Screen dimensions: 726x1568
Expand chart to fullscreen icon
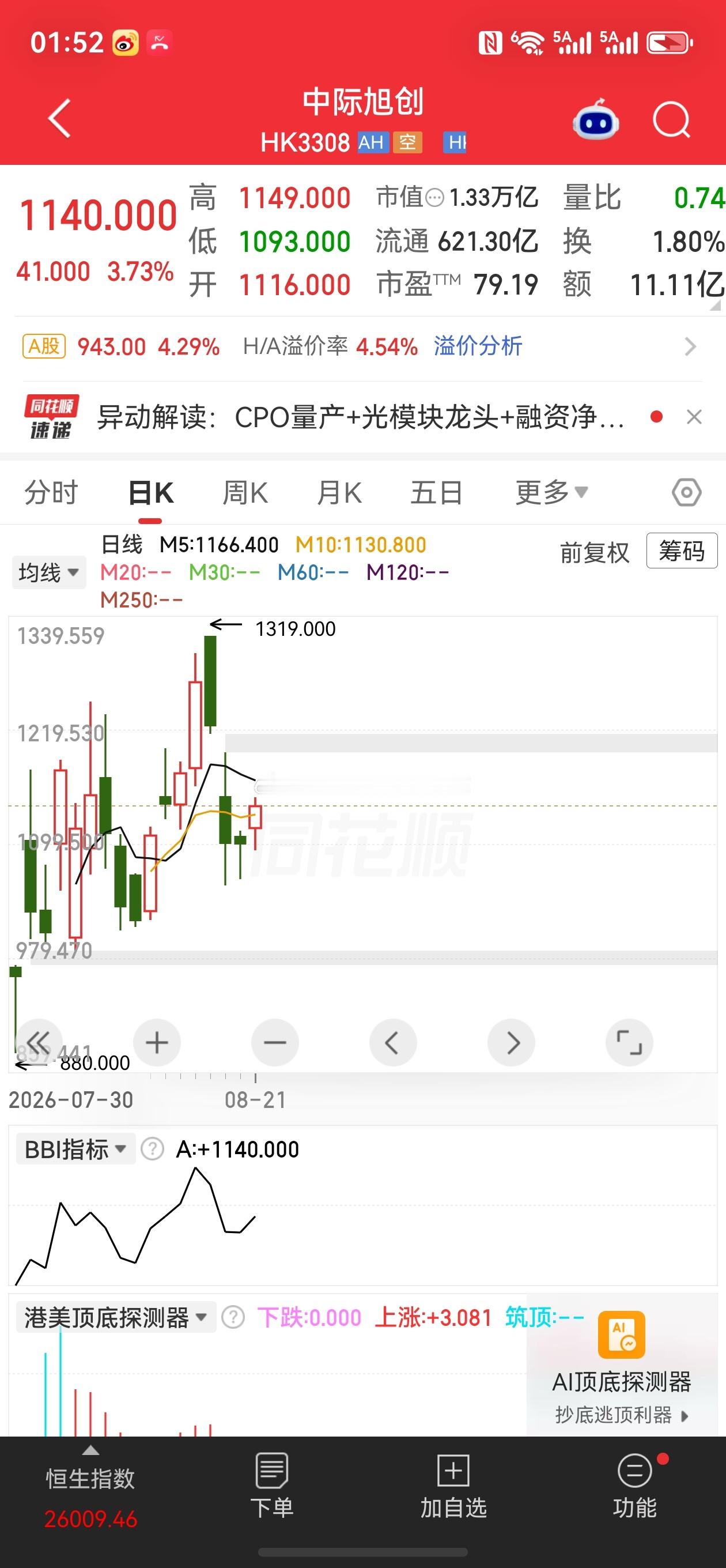[629, 1043]
